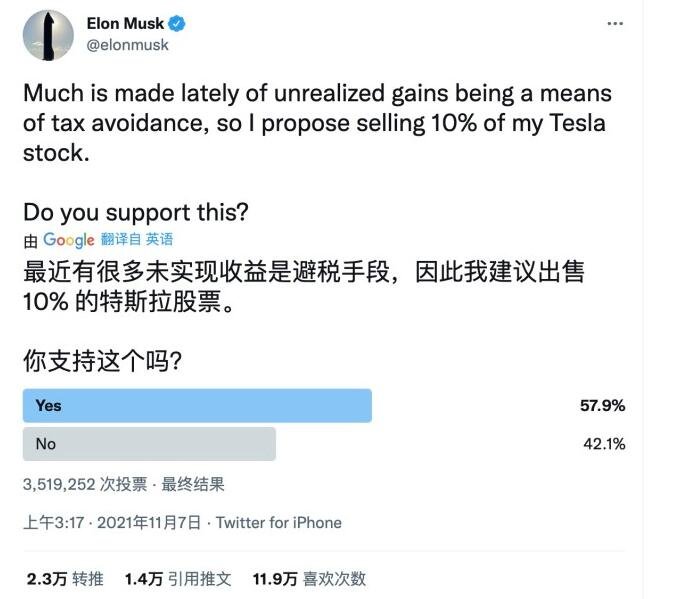
Task: Open the three-dot more options menu
Action: coord(615,24)
